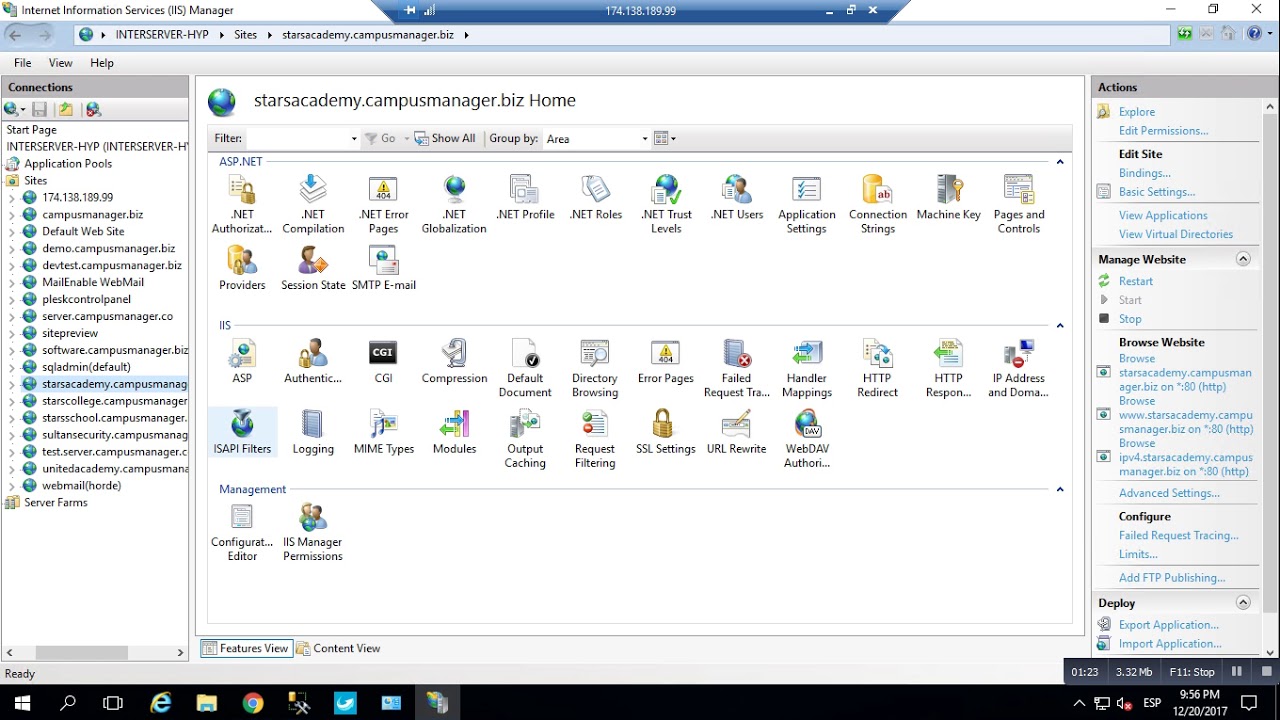This screenshot has height=720, width=1280.
Task: Collapse the Management group section
Action: pos(1060,489)
